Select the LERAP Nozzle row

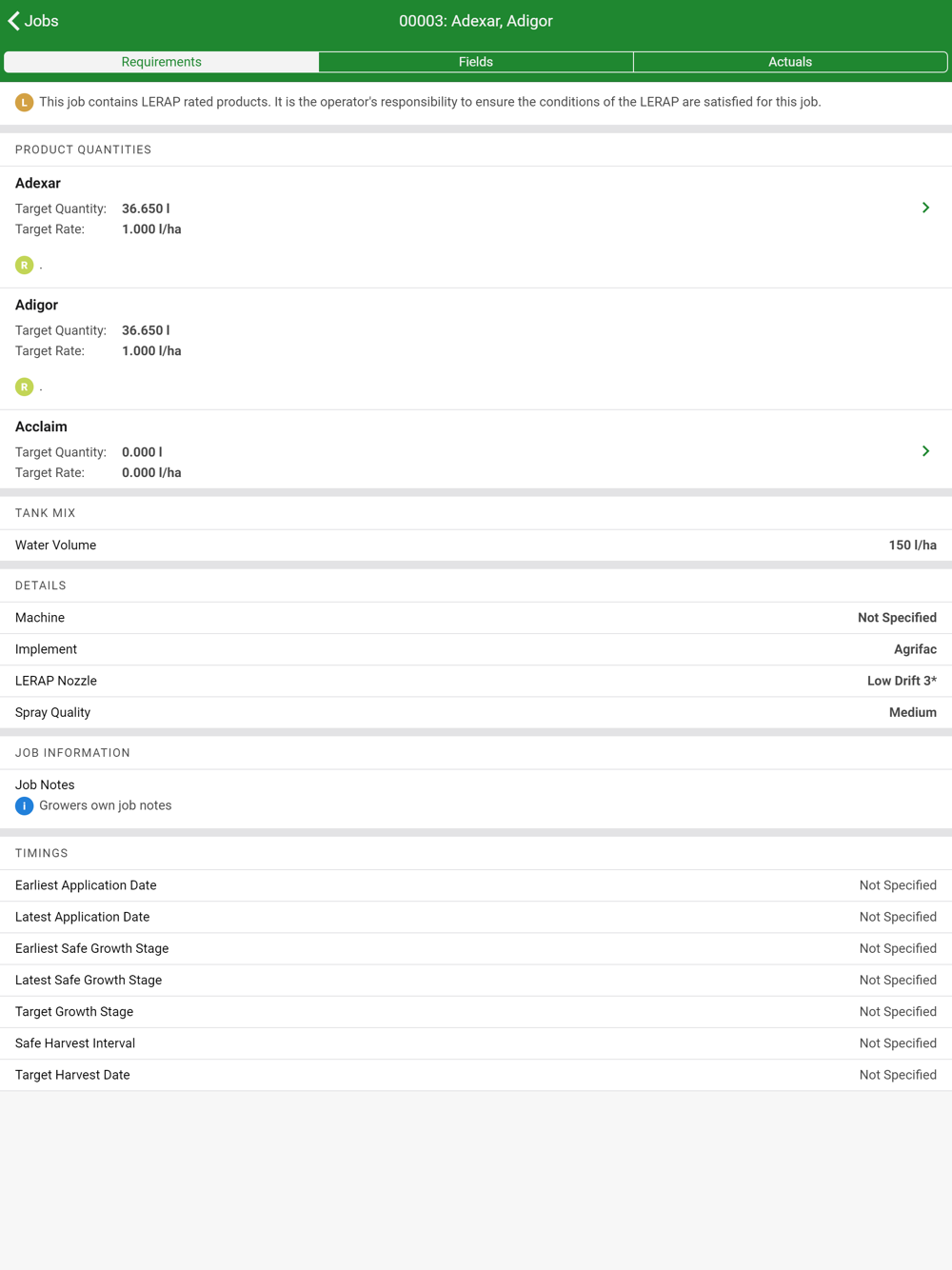(476, 681)
